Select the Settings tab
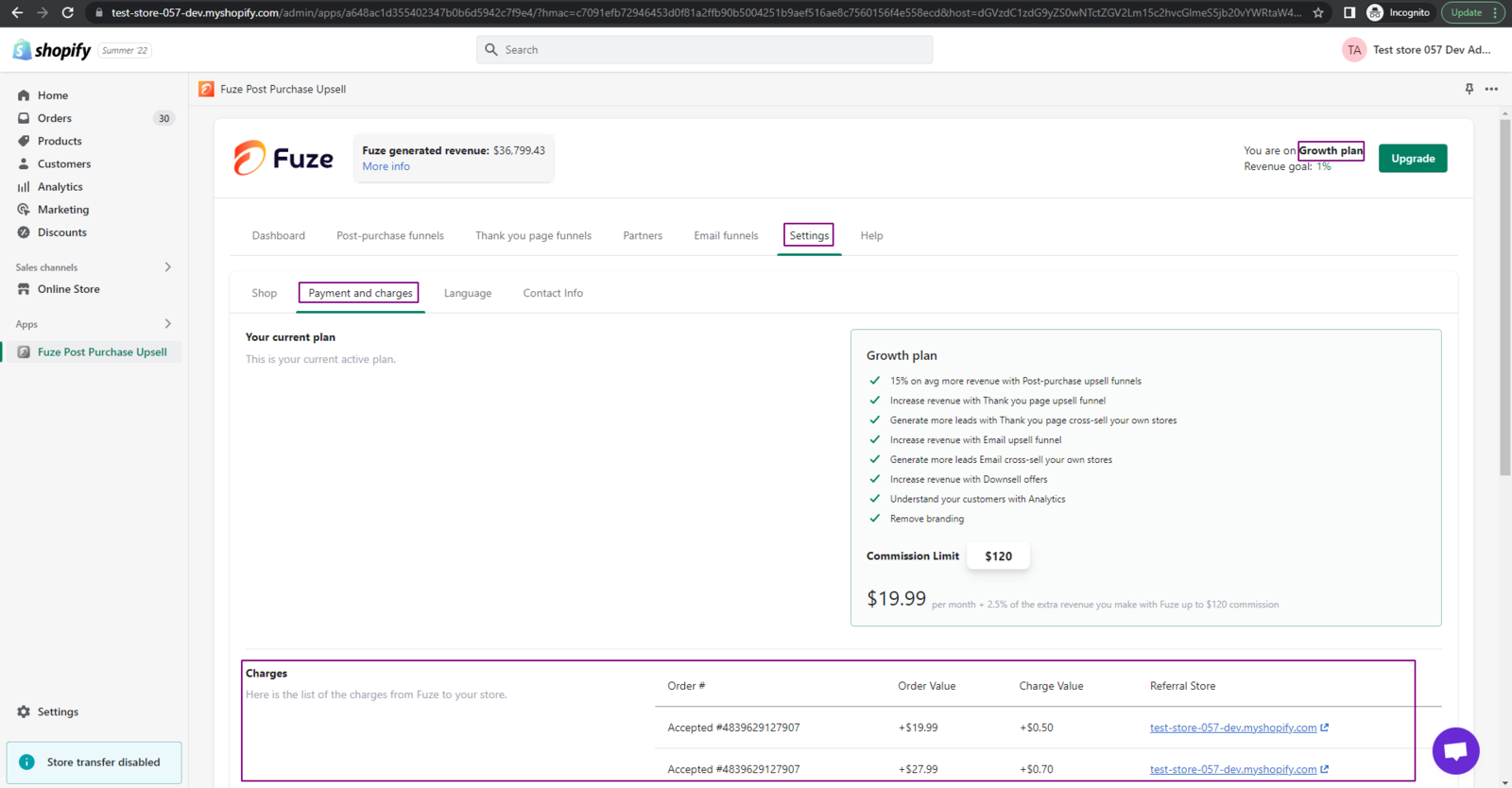 [809, 236]
